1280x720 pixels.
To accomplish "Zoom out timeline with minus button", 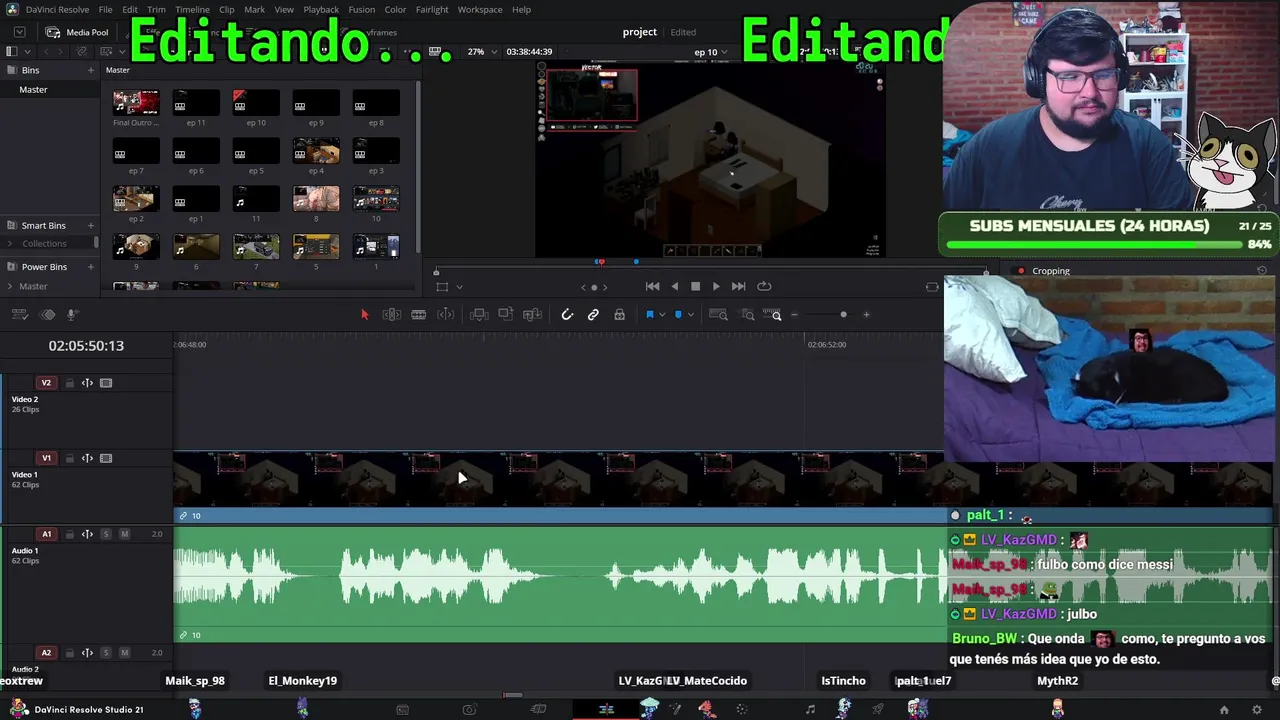I will pyautogui.click(x=795, y=315).
